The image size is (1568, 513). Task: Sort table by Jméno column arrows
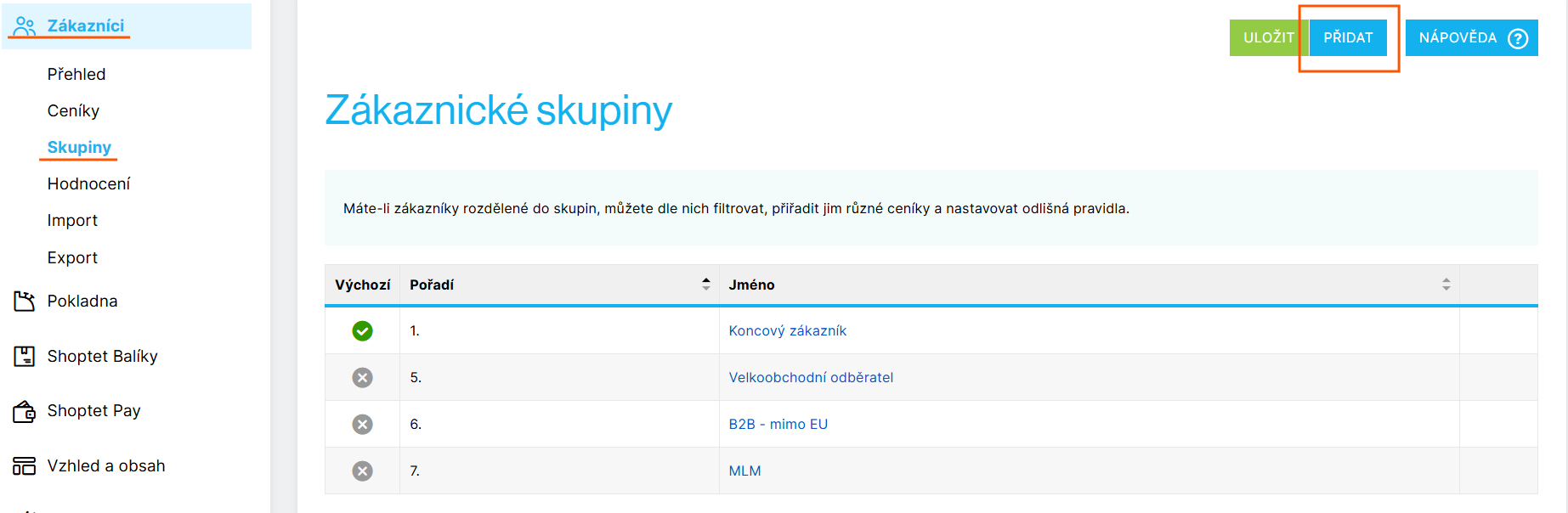(x=1446, y=285)
